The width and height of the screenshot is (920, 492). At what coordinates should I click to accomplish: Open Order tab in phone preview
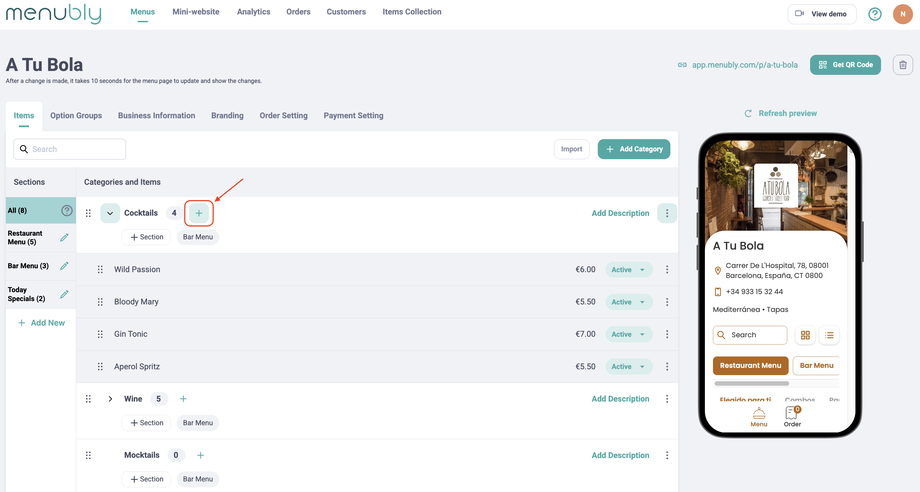(x=792, y=417)
